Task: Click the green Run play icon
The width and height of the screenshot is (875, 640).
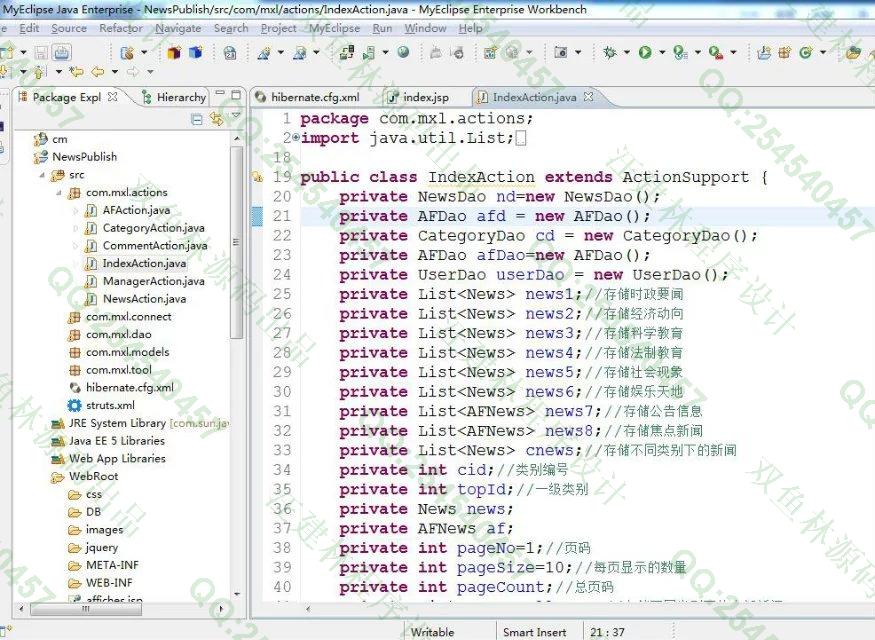Action: (645, 52)
